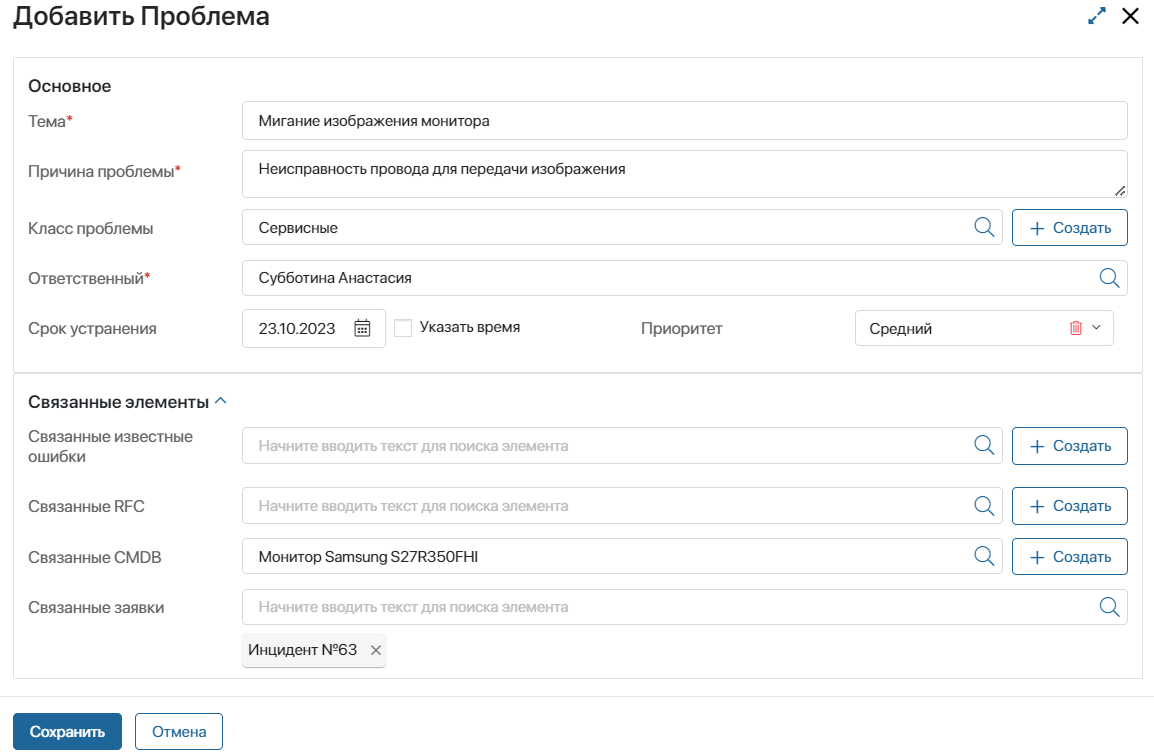Click Создать next to Связанные известные ошибки
The image size is (1154, 756).
(x=1069, y=446)
